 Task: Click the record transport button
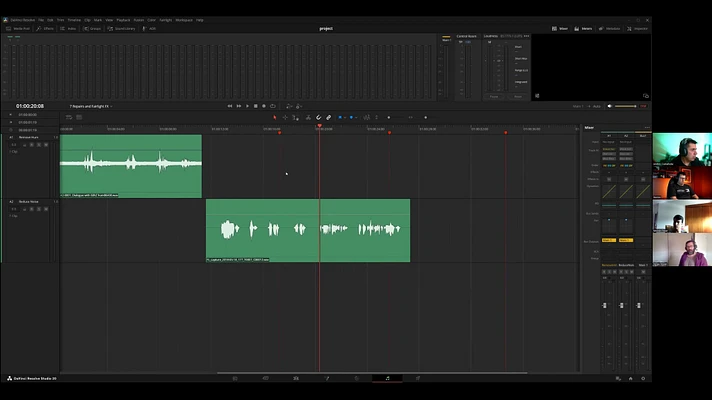pos(264,106)
